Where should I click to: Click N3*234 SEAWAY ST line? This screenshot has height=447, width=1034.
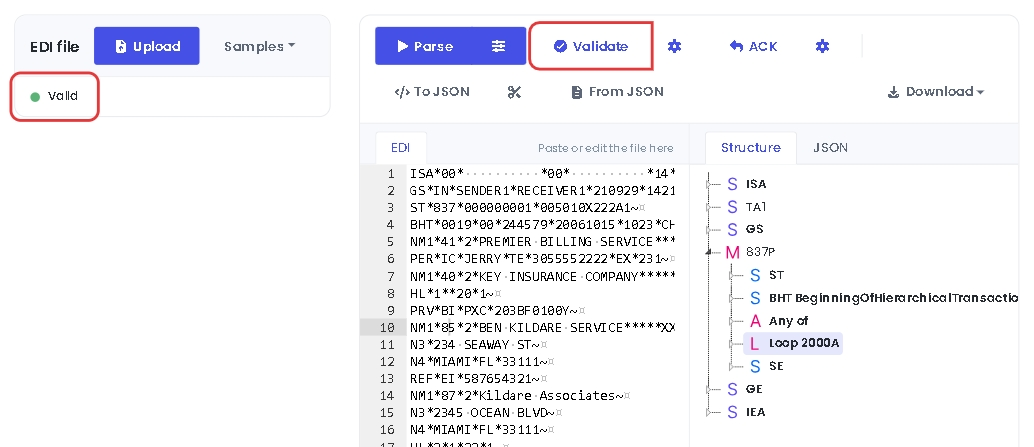(x=479, y=345)
